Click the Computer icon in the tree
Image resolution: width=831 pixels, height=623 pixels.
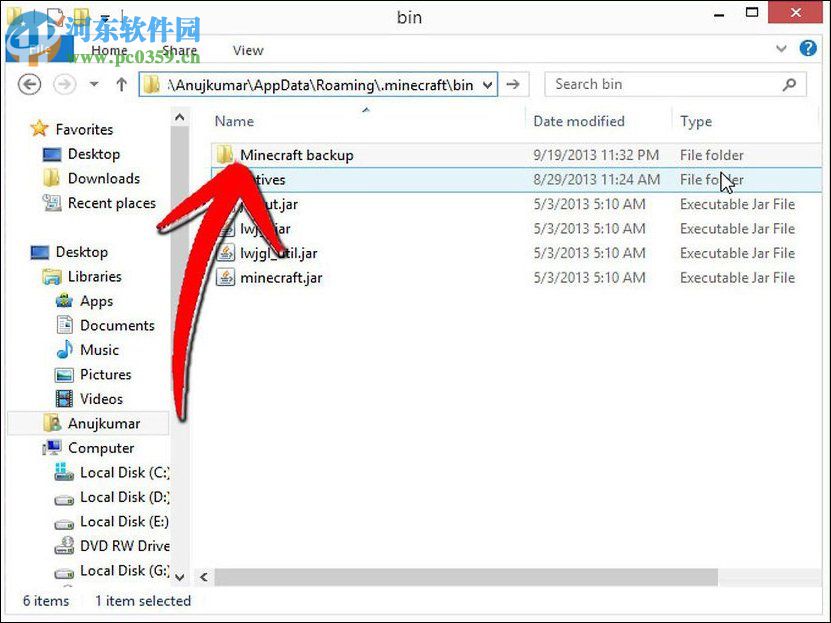pyautogui.click(x=51, y=448)
